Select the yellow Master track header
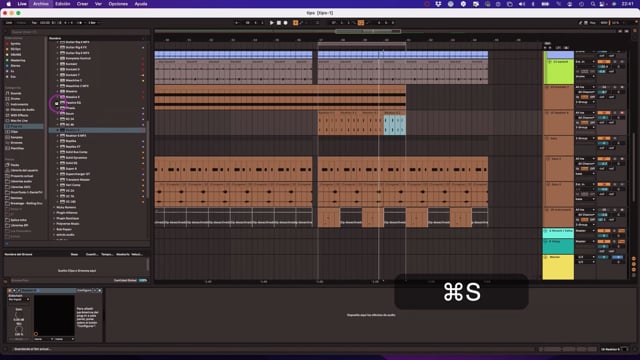 click(558, 267)
